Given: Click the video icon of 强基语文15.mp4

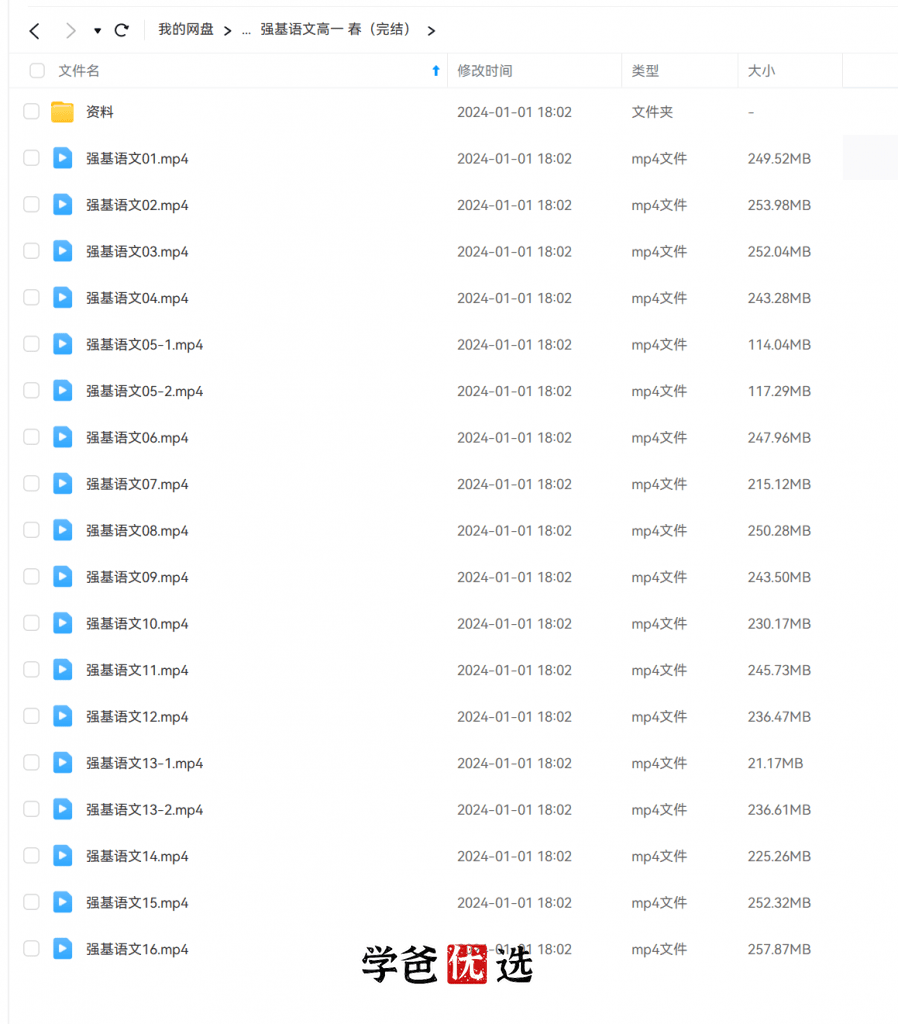Looking at the screenshot, I should (x=62, y=902).
